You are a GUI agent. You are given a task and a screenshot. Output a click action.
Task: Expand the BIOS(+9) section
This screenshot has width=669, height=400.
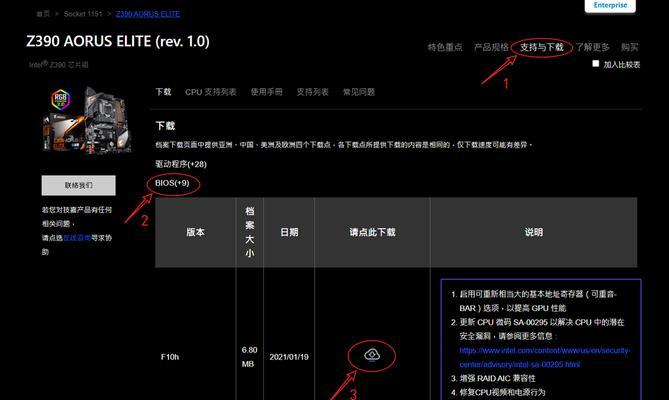[x=172, y=183]
